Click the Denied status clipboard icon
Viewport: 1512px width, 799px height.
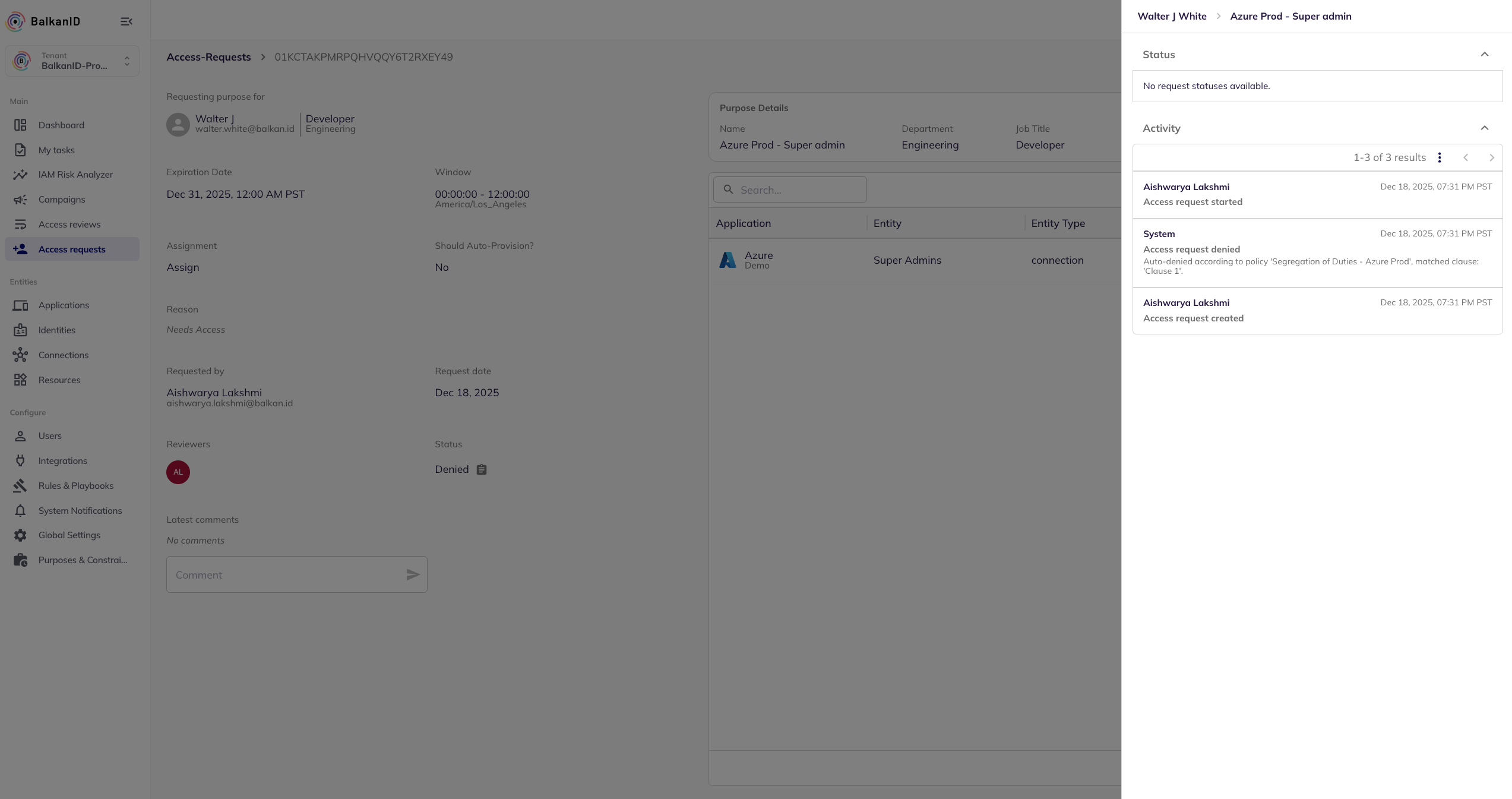482,469
